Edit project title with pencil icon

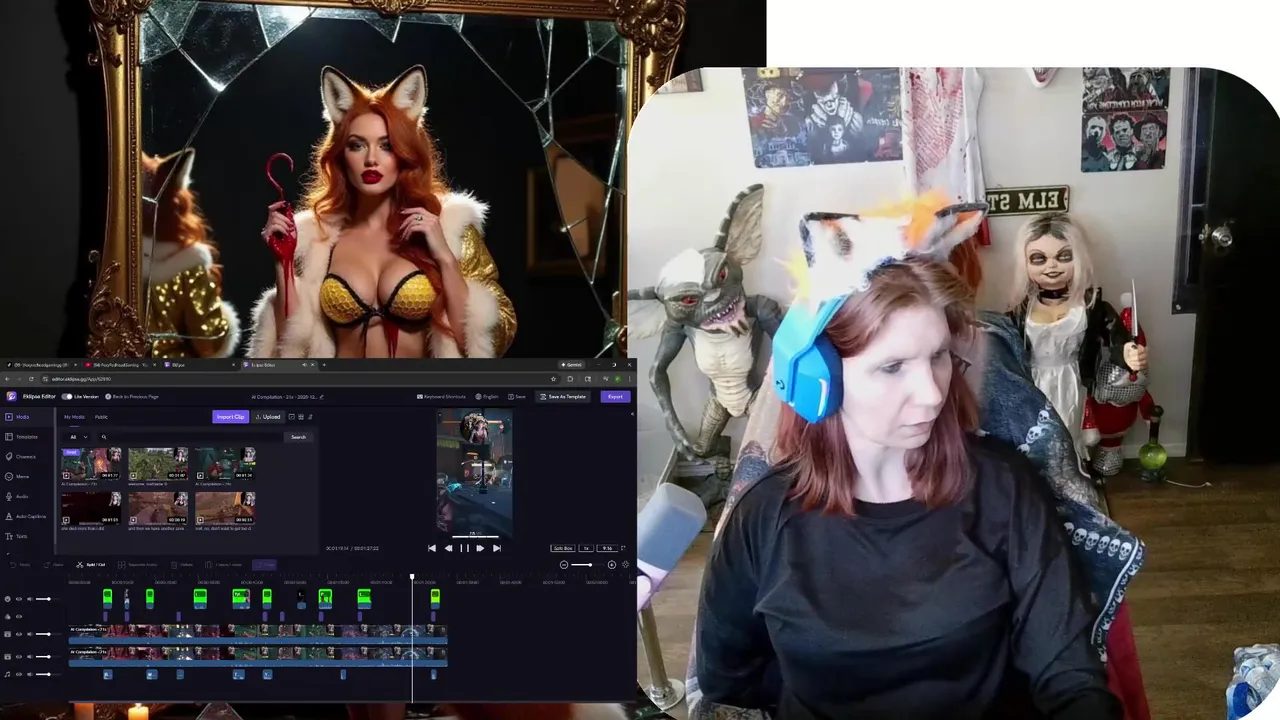(321, 397)
